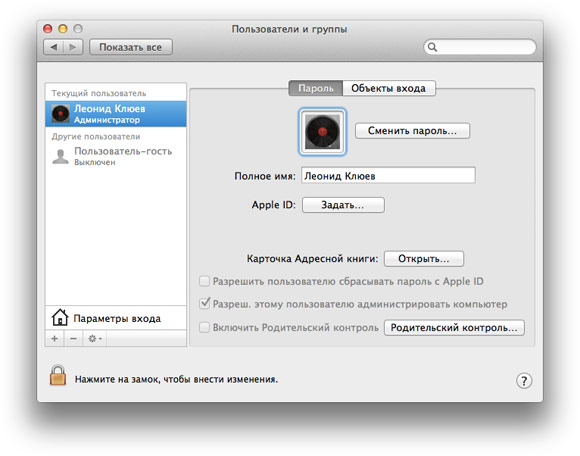Switch to the Пароль tab
Screen dimensions: 580x456
tap(316, 88)
